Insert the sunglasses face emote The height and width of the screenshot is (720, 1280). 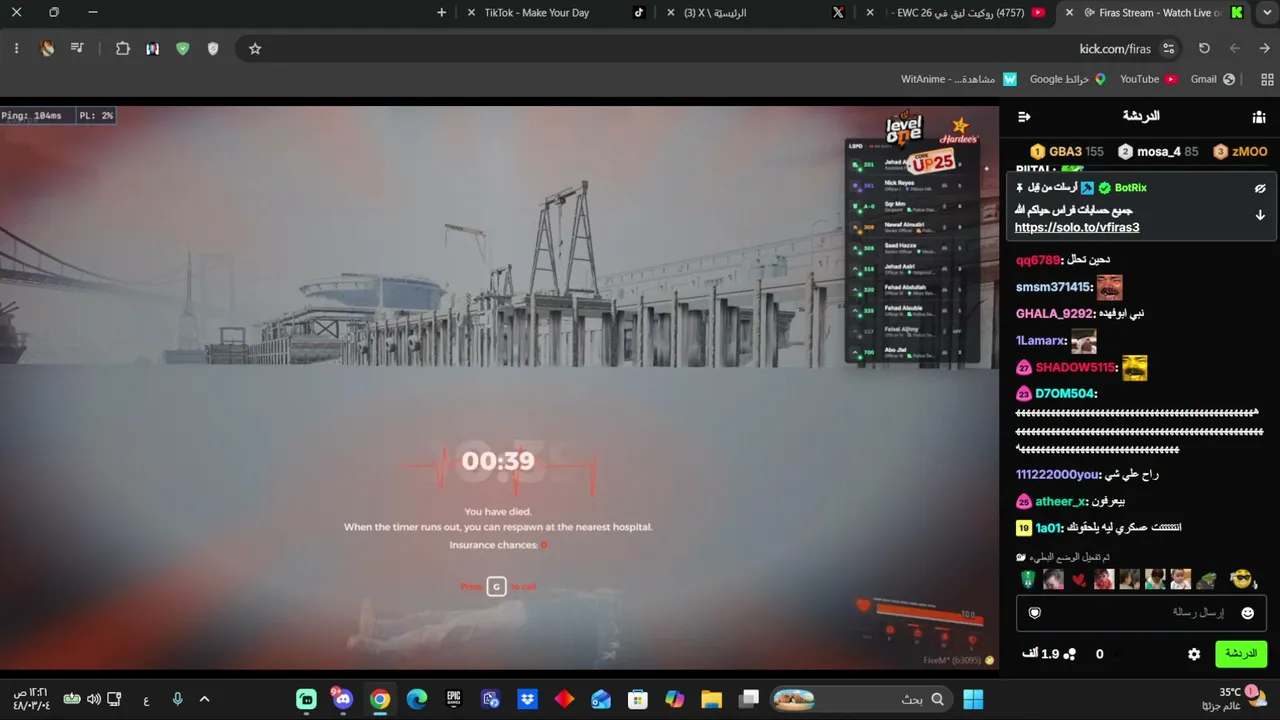1241,579
